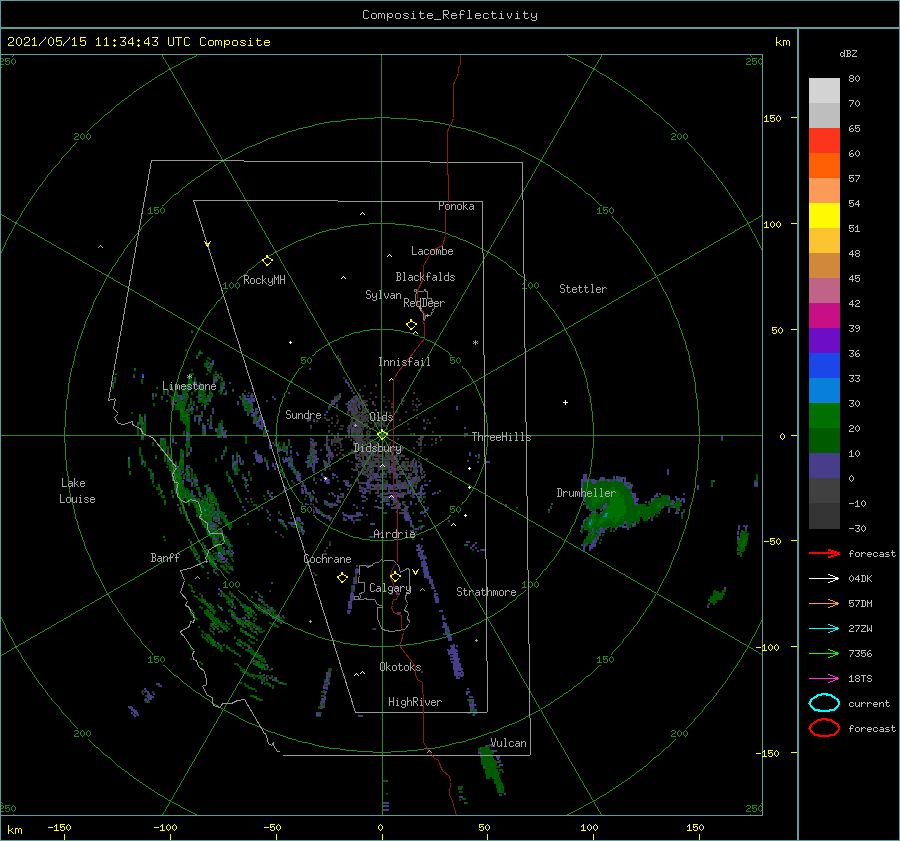Click the Ponoka city label
Viewport: 900px width, 841px height.
(456, 206)
